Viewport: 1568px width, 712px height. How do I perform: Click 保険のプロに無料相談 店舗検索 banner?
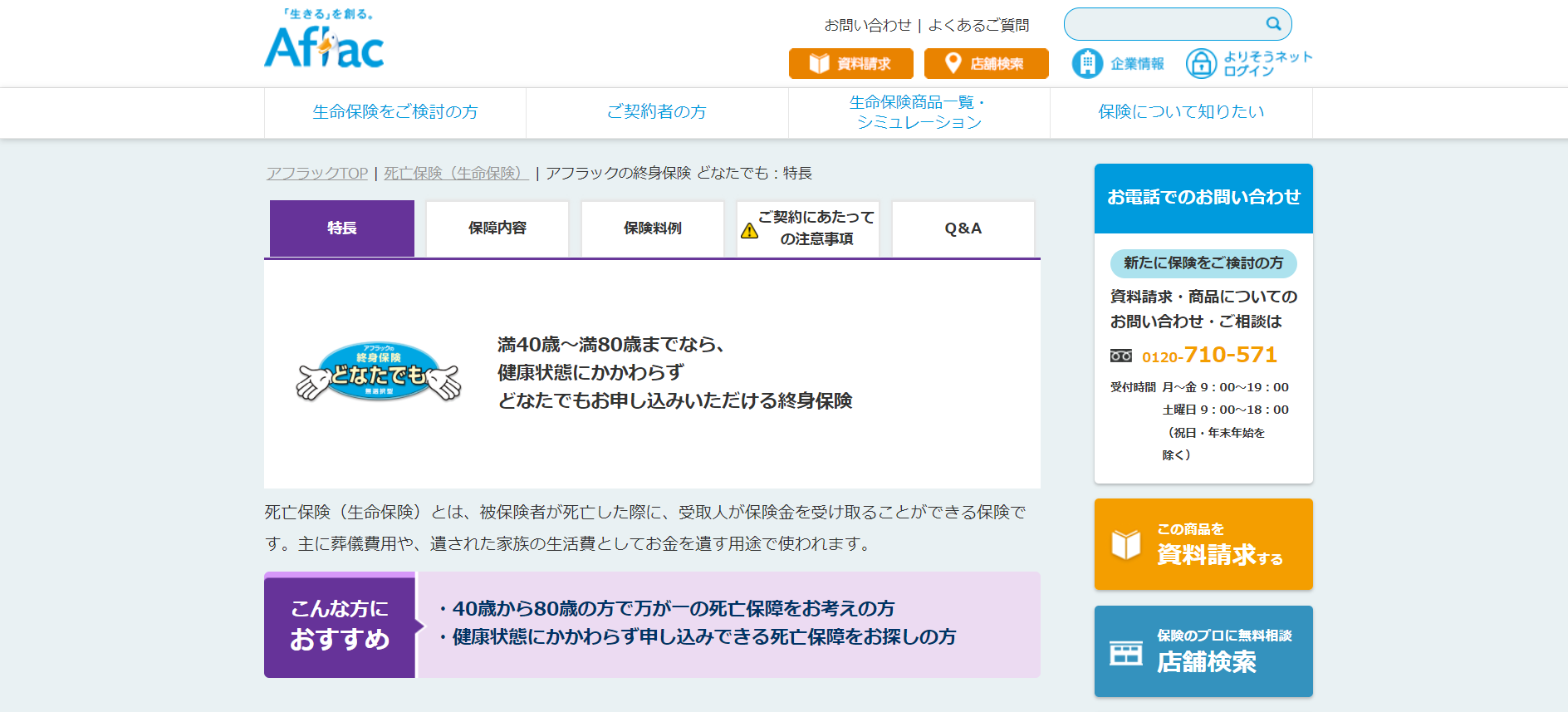(1203, 651)
